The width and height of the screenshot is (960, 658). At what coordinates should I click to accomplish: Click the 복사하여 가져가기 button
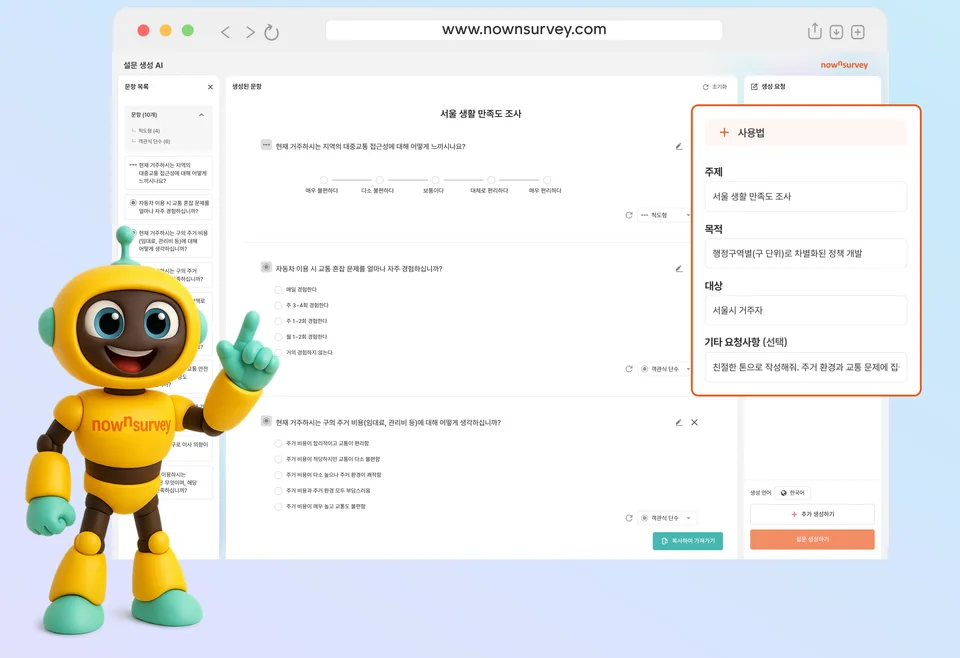point(688,541)
